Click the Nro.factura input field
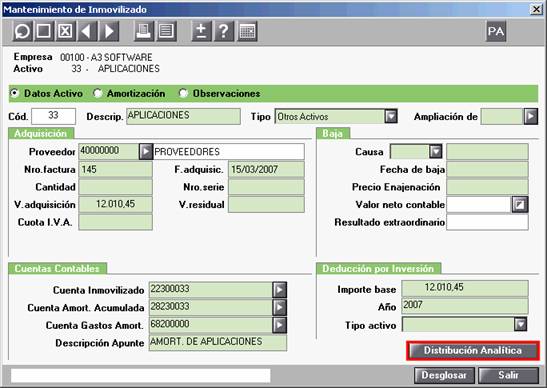This screenshot has width=547, height=388. [115, 170]
